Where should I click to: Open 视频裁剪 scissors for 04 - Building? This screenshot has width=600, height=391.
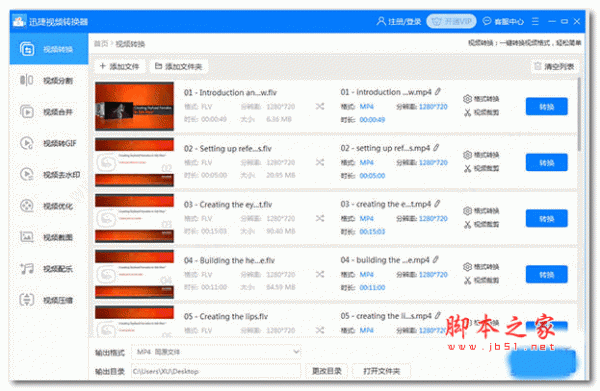coord(481,280)
